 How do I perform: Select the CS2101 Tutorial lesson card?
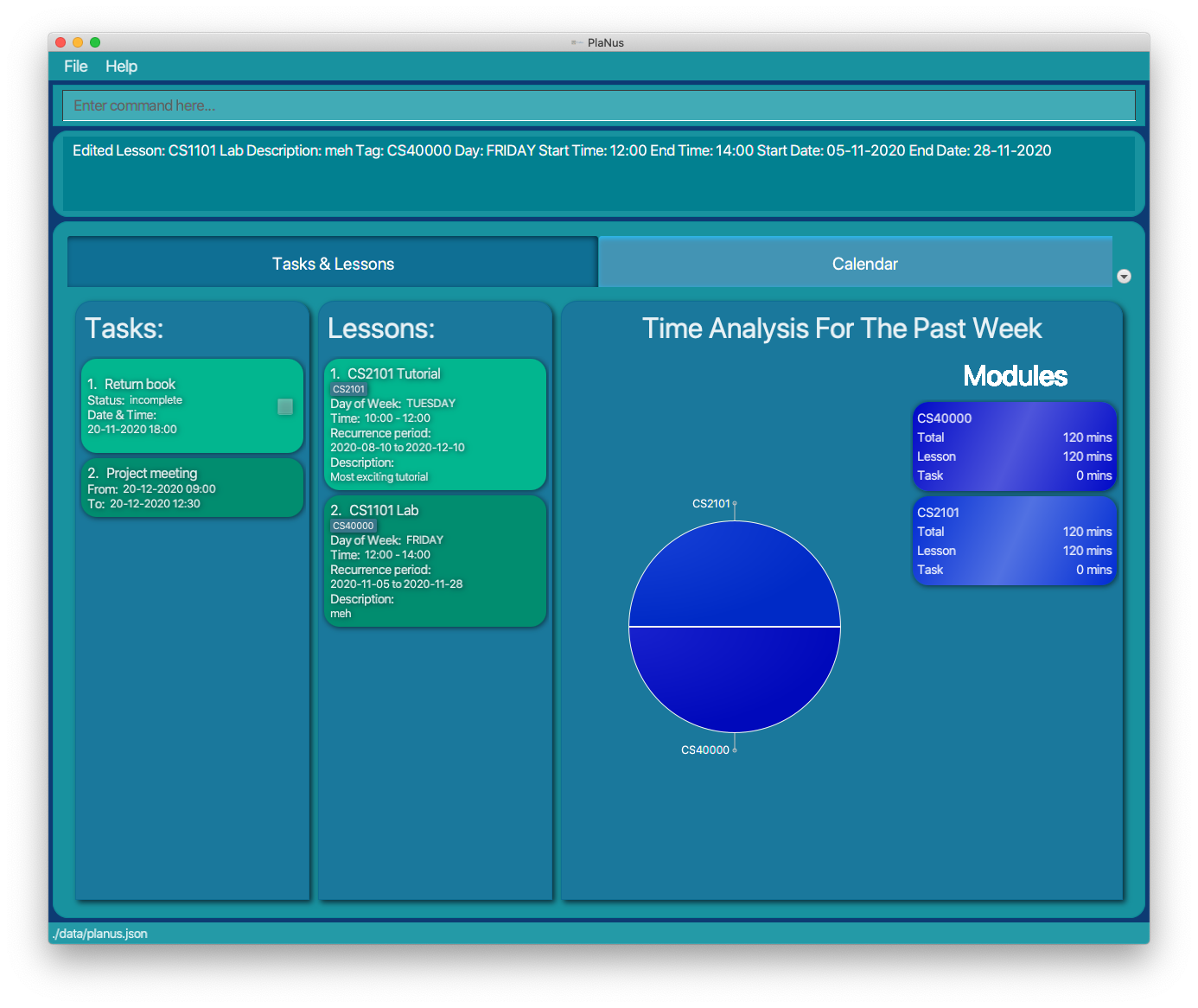point(435,424)
